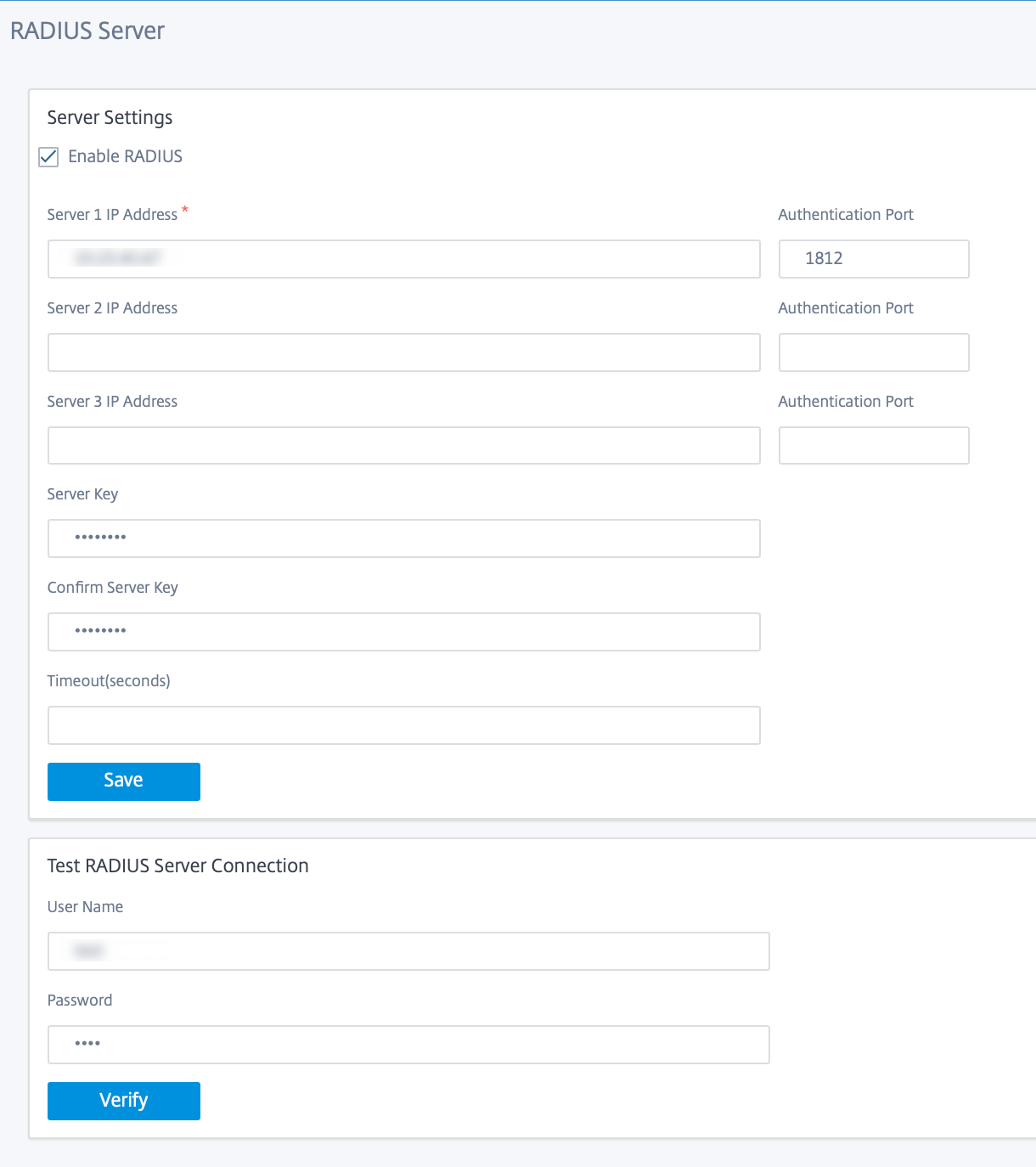Verify the RADIUS server connection
Screen dimensions: 1036x1167
(x=124, y=1101)
